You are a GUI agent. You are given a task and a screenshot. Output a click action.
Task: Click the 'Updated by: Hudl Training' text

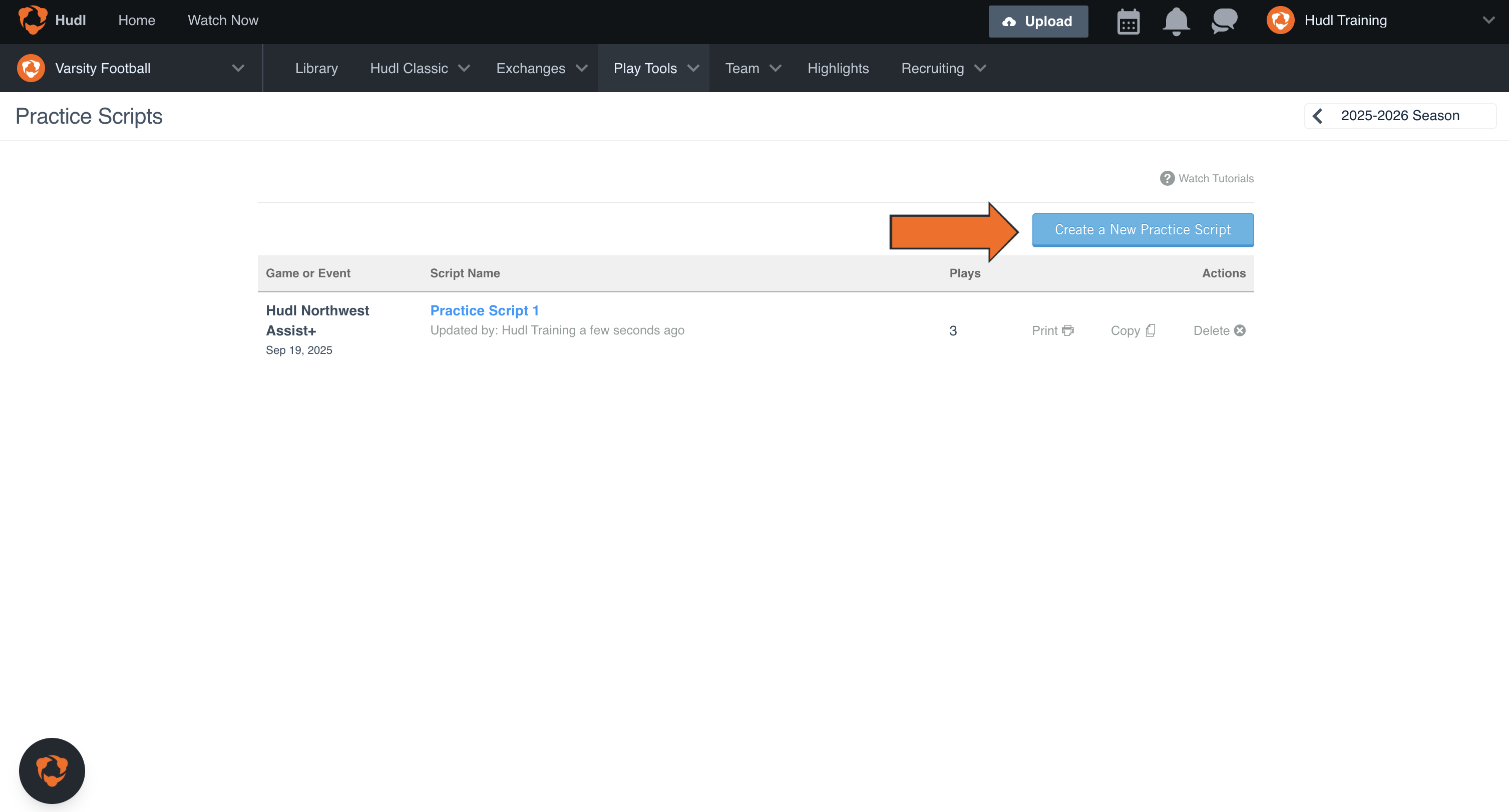coord(503,330)
